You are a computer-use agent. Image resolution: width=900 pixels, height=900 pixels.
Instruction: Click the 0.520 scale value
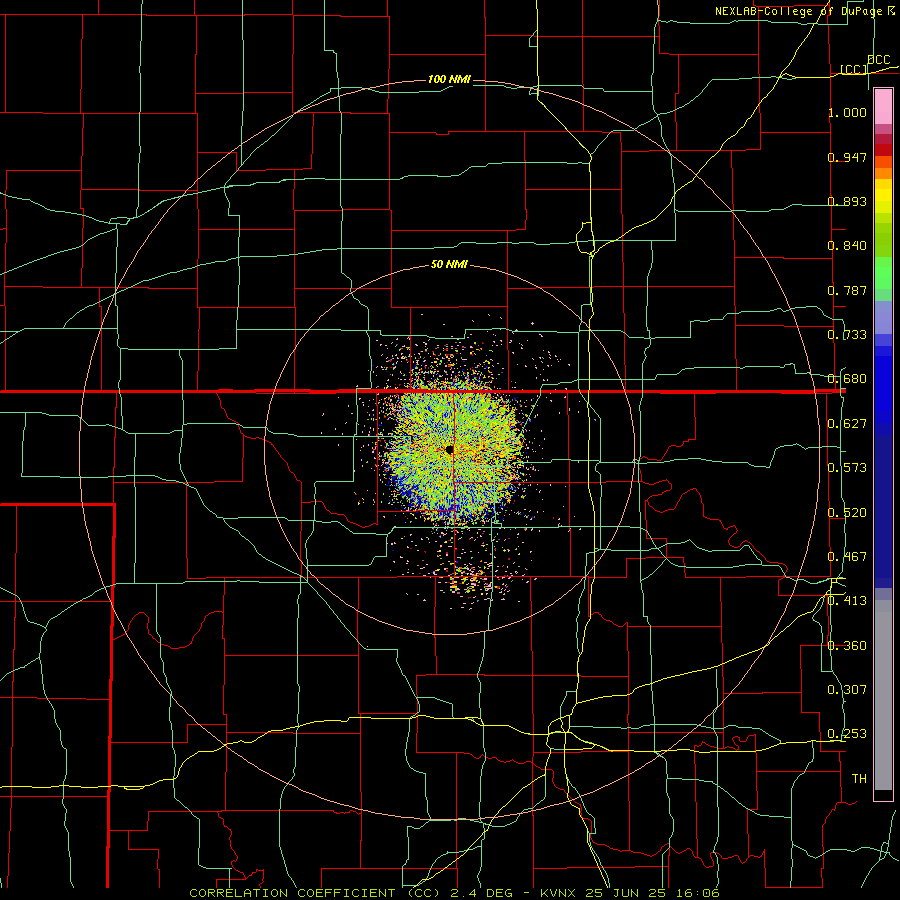[847, 513]
